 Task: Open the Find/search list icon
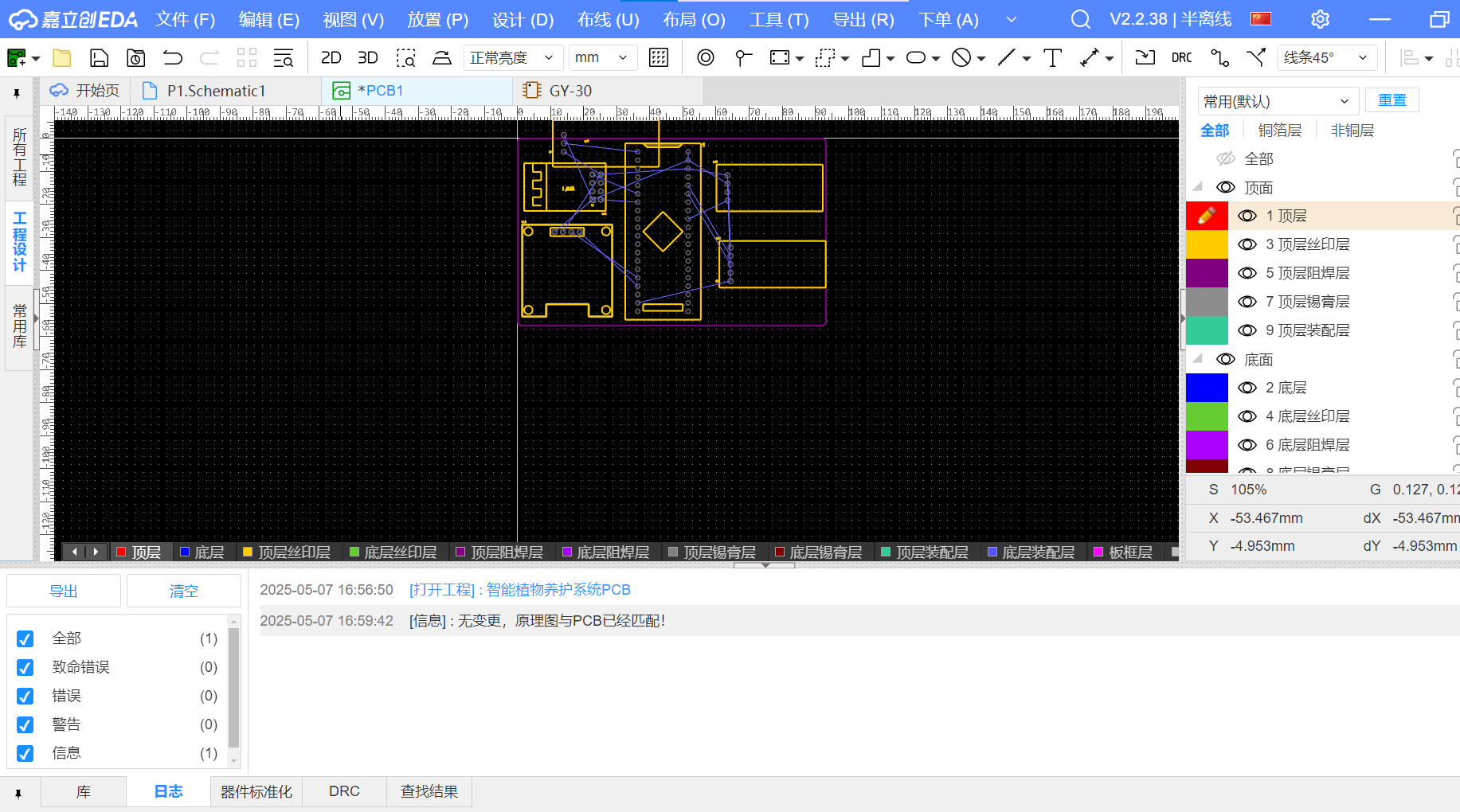284,57
